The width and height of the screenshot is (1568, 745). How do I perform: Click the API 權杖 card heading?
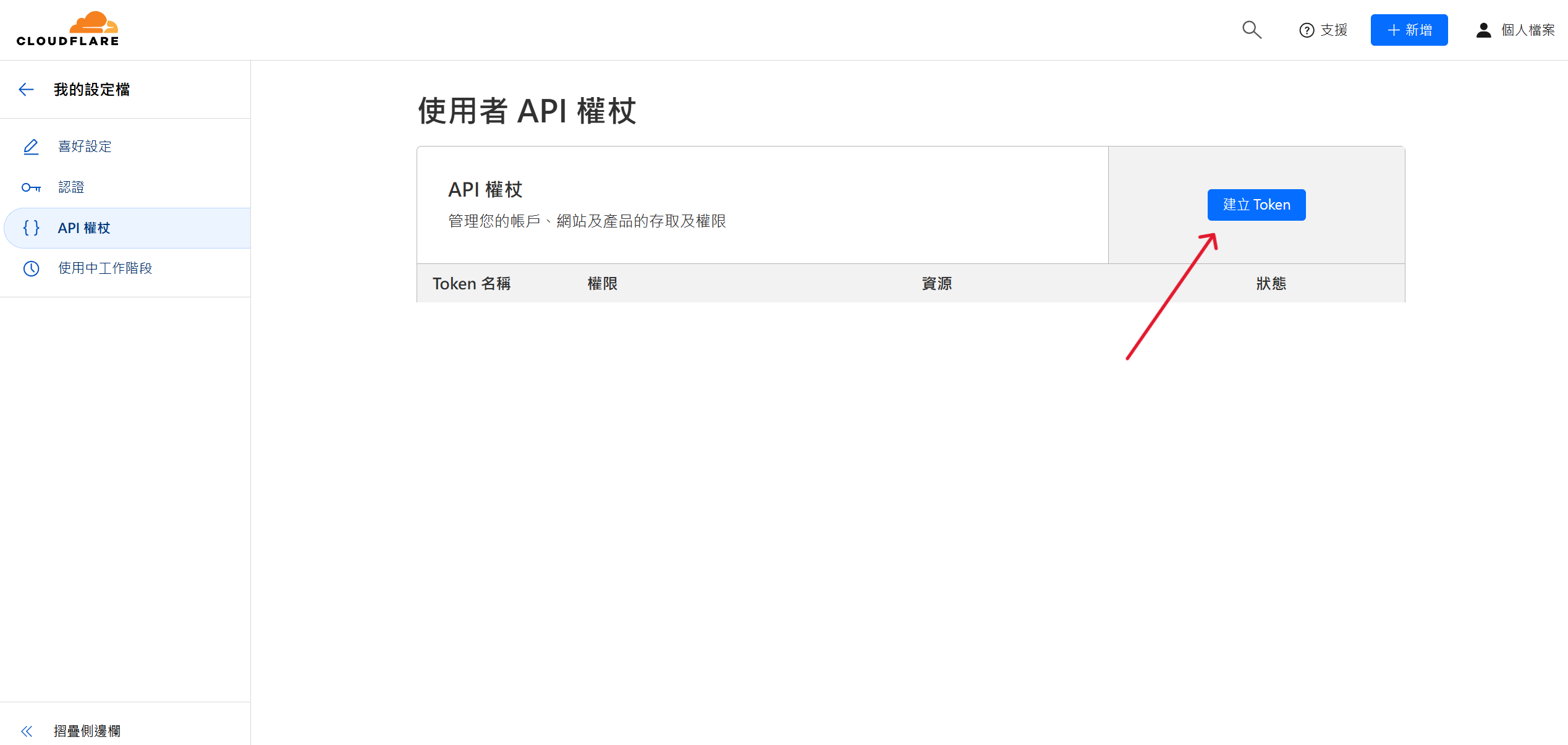(485, 190)
